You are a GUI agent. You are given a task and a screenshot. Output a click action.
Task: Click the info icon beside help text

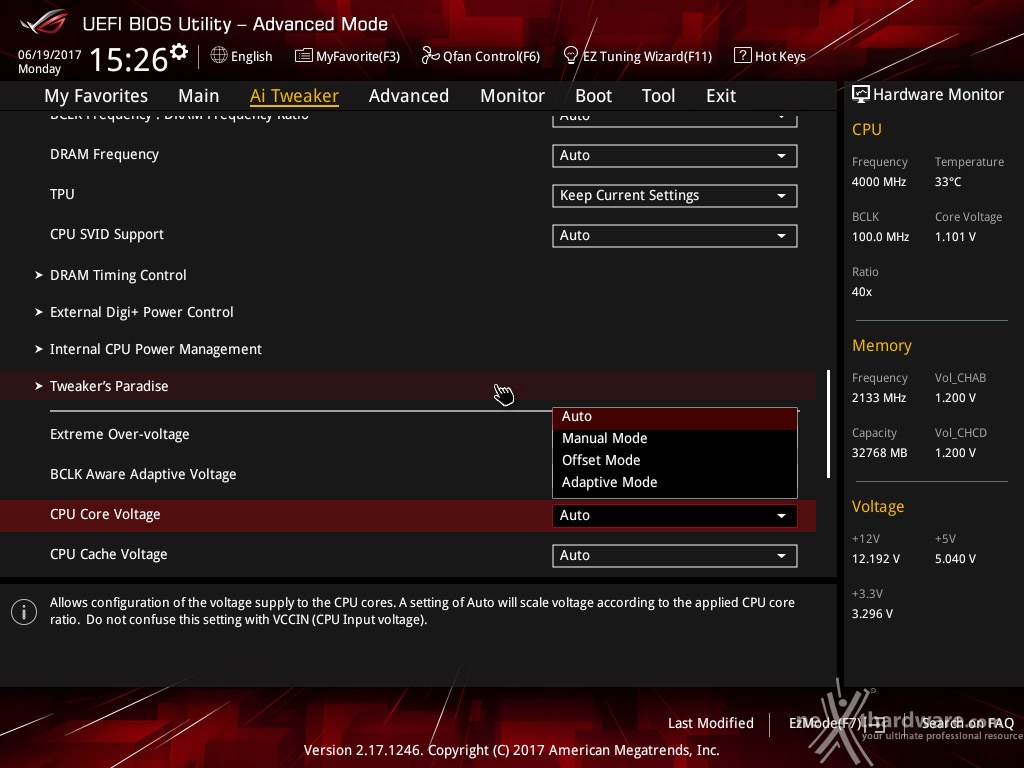point(24,612)
